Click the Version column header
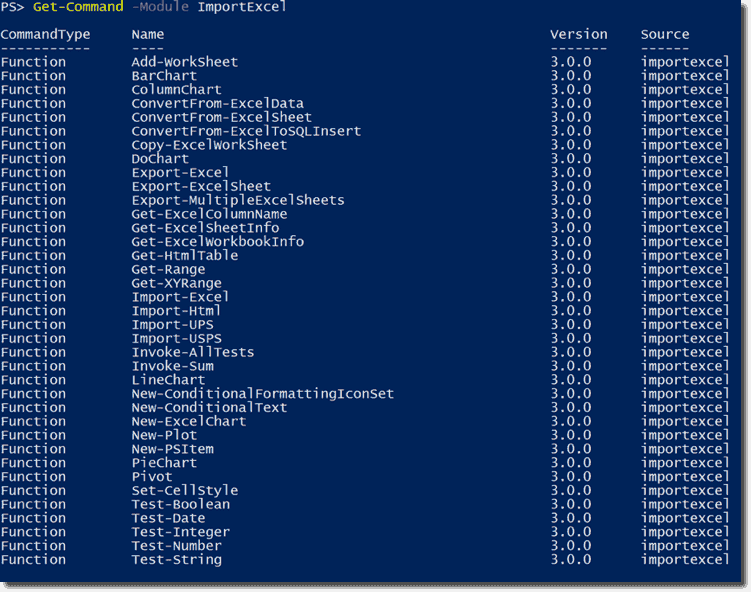 click(x=578, y=34)
